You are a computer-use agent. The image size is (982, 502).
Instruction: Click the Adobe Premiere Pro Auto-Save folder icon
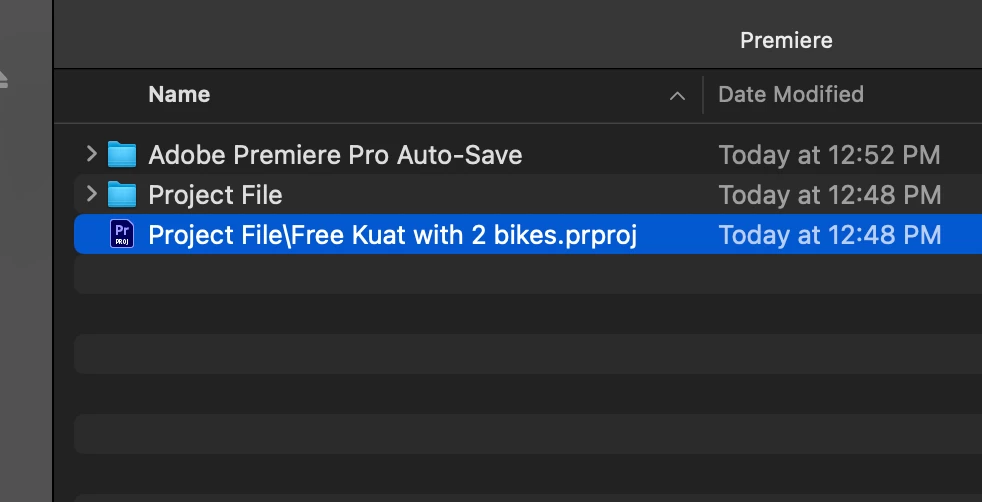(x=122, y=155)
